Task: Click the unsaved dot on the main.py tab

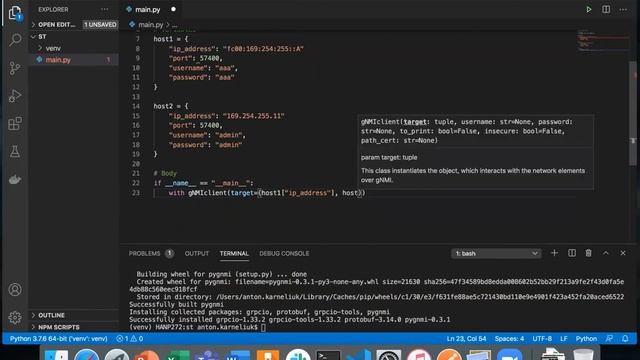Action: click(x=173, y=9)
